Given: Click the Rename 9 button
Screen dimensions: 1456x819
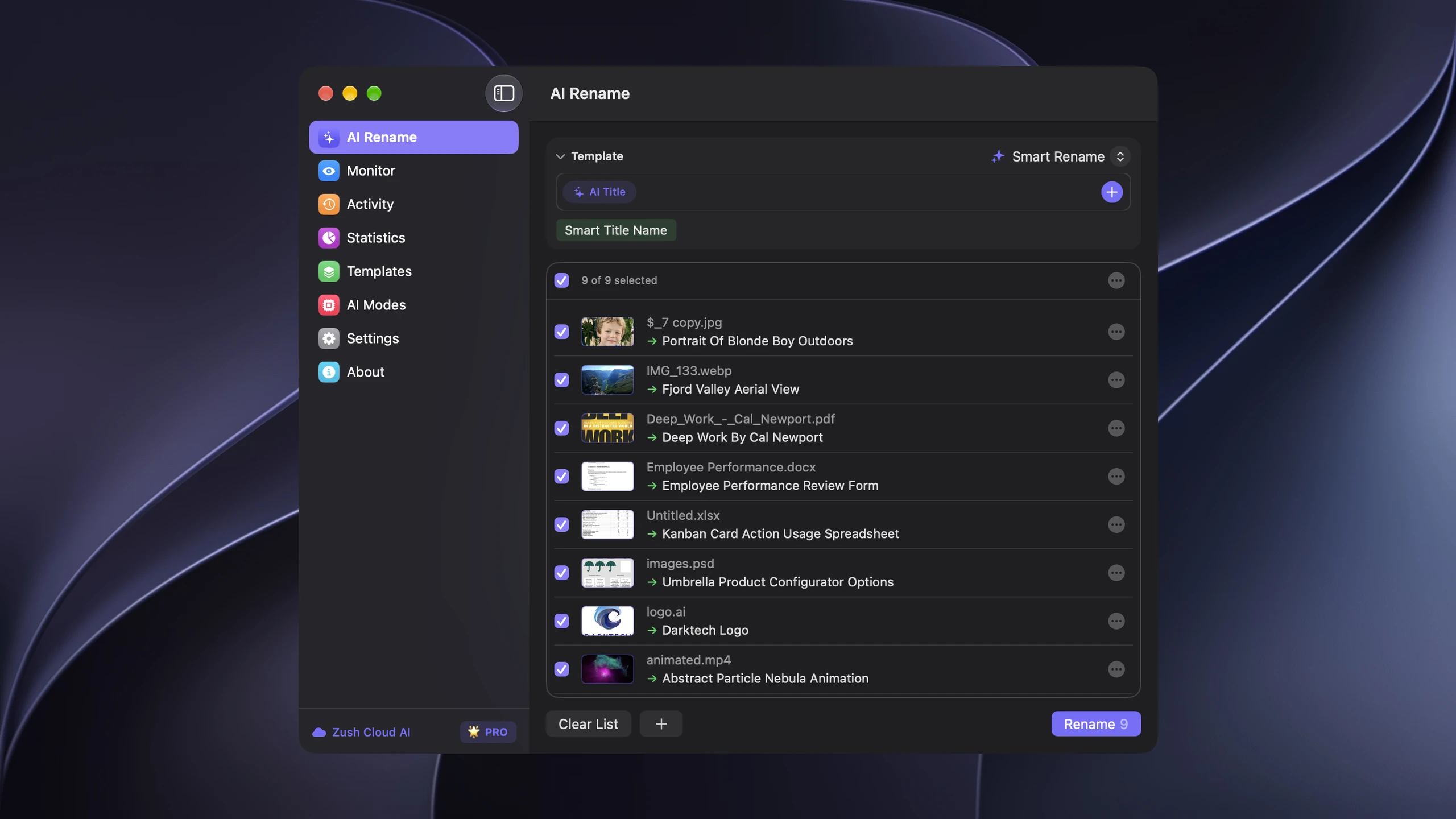Looking at the screenshot, I should pos(1095,724).
